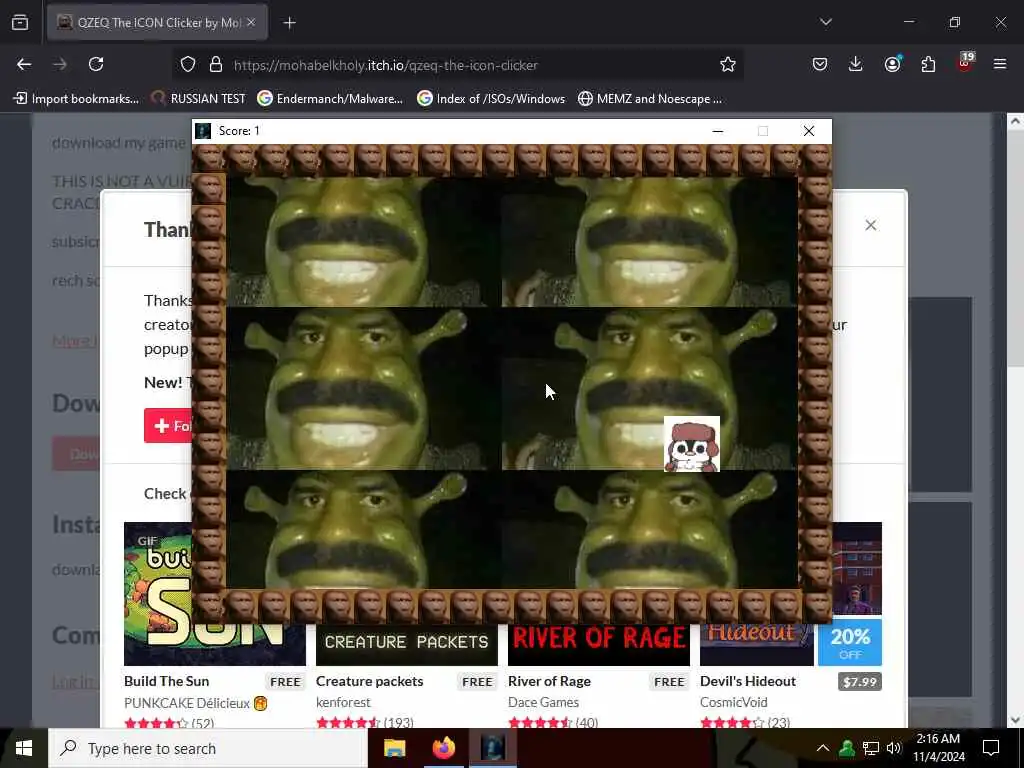Open the Build The Sun title link
This screenshot has height=768, width=1024.
(x=167, y=681)
